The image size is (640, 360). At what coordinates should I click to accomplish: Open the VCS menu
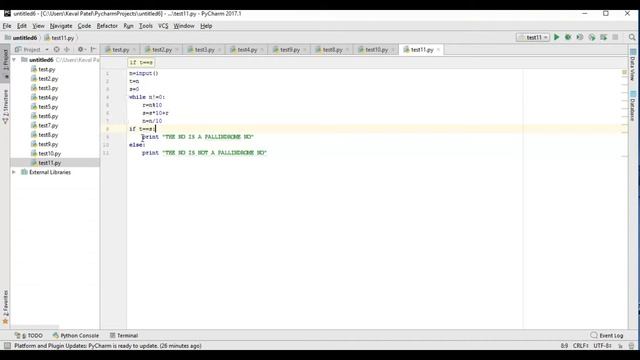tap(163, 26)
